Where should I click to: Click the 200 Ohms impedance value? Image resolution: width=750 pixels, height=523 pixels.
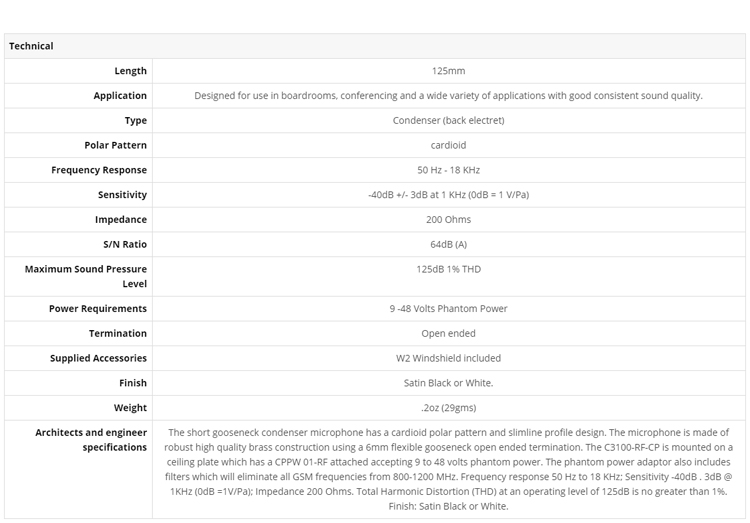tap(448, 220)
